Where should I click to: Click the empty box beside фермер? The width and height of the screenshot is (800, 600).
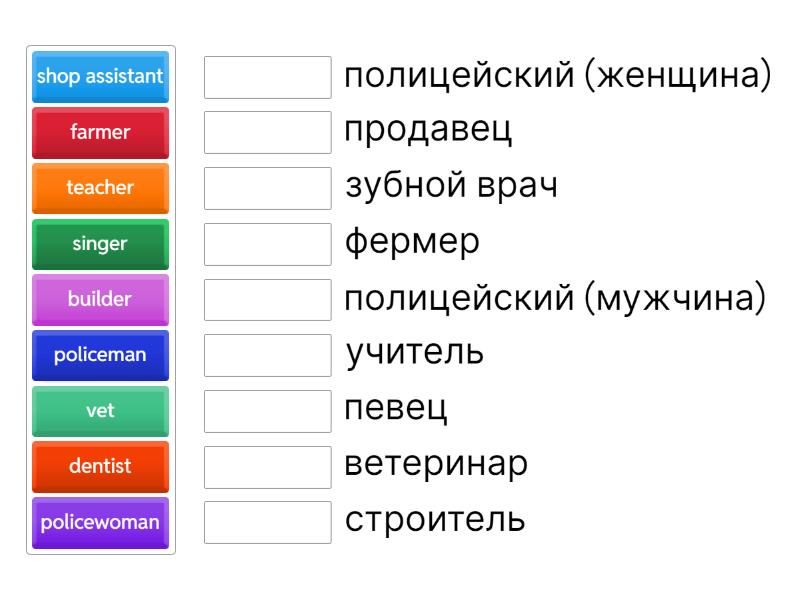[267, 244]
